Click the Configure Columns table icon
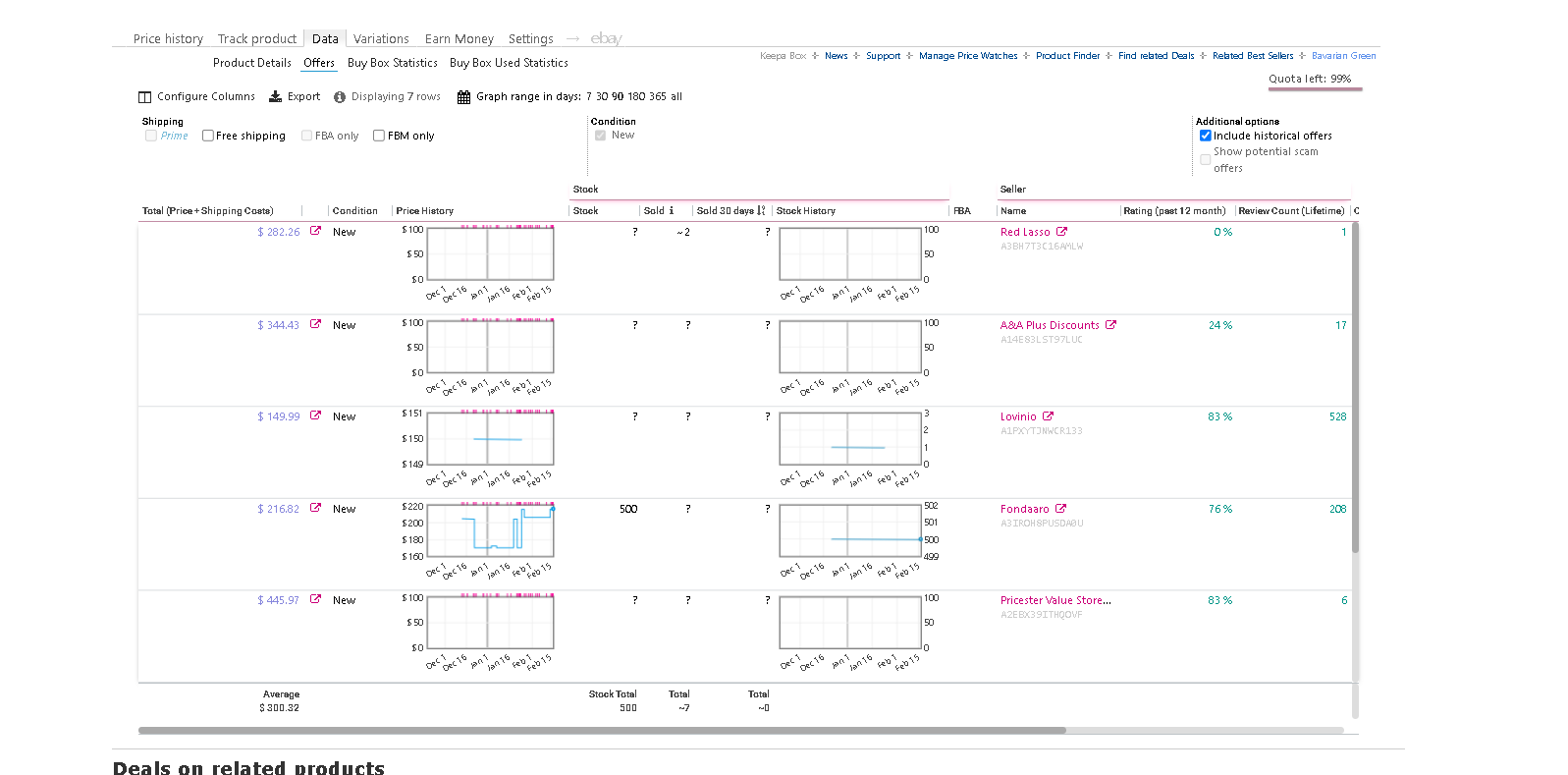 coord(144,97)
